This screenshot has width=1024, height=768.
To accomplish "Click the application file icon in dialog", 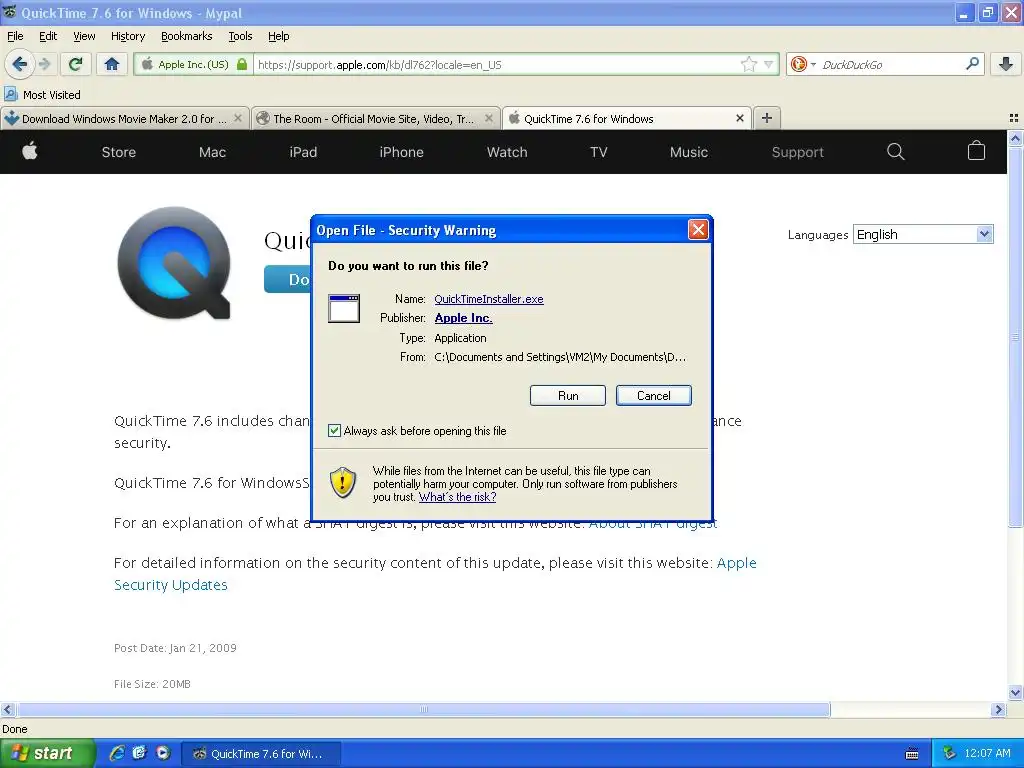I will coord(344,308).
